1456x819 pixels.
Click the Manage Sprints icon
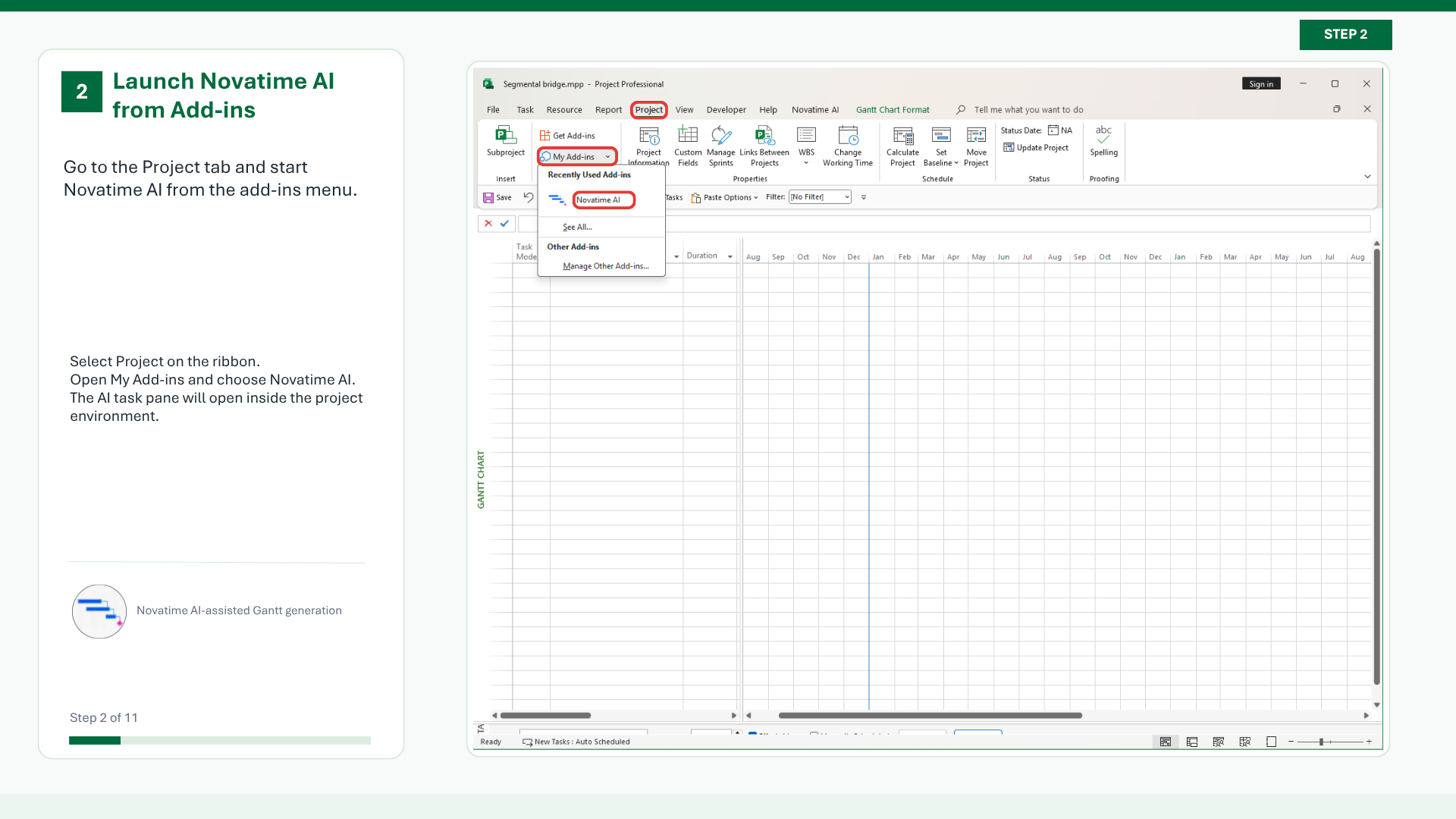[x=721, y=135]
